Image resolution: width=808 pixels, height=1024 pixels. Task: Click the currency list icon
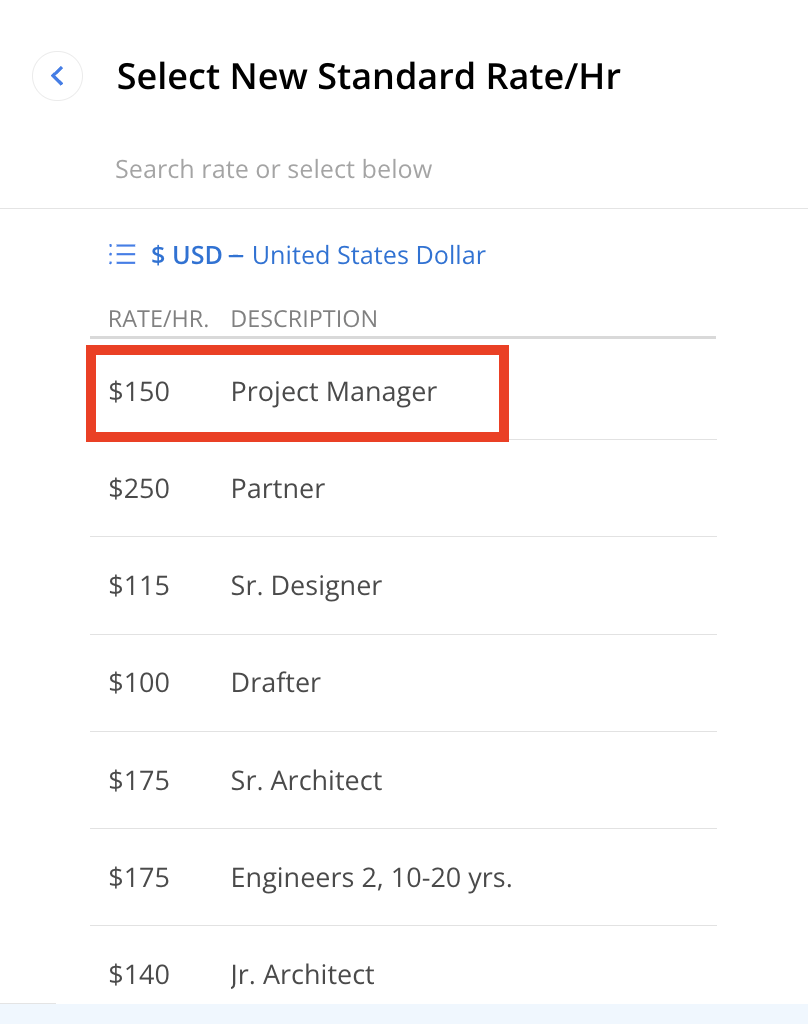pos(122,255)
